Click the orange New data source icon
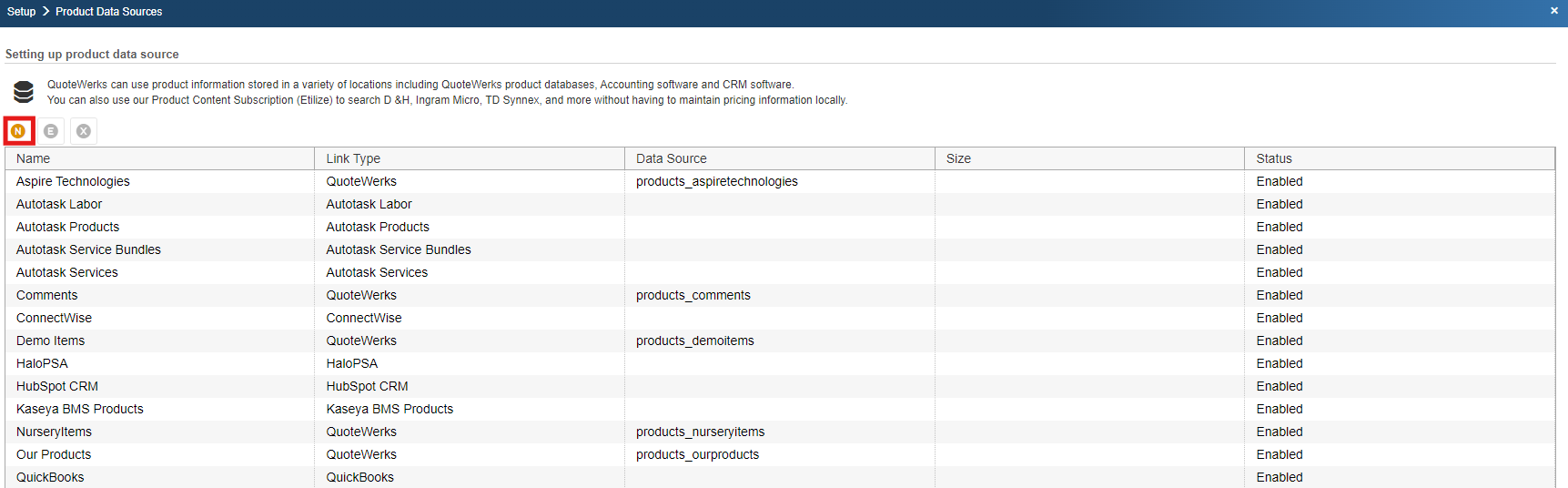 pos(18,131)
